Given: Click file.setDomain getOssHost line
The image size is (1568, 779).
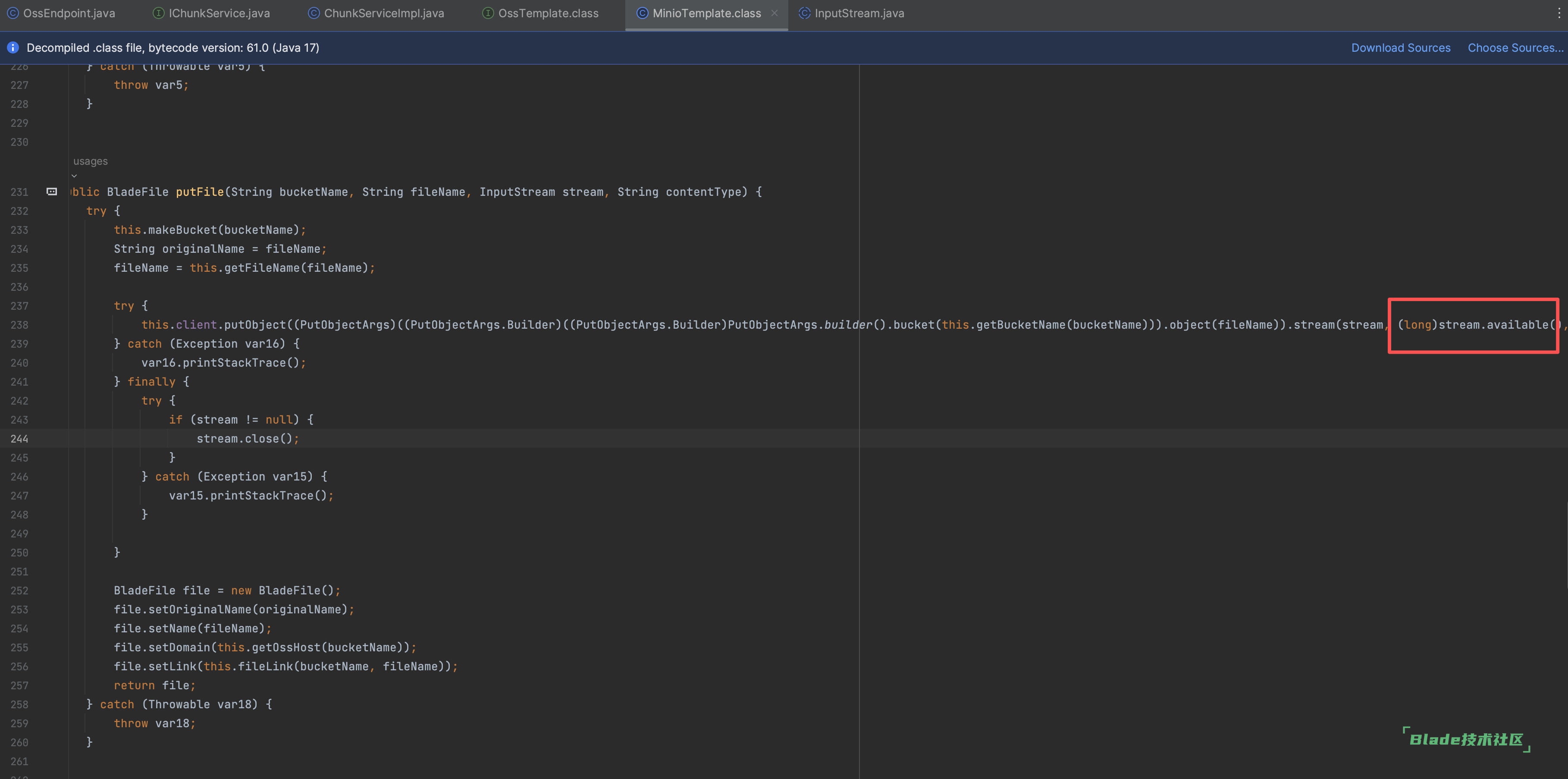Looking at the screenshot, I should pos(265,647).
